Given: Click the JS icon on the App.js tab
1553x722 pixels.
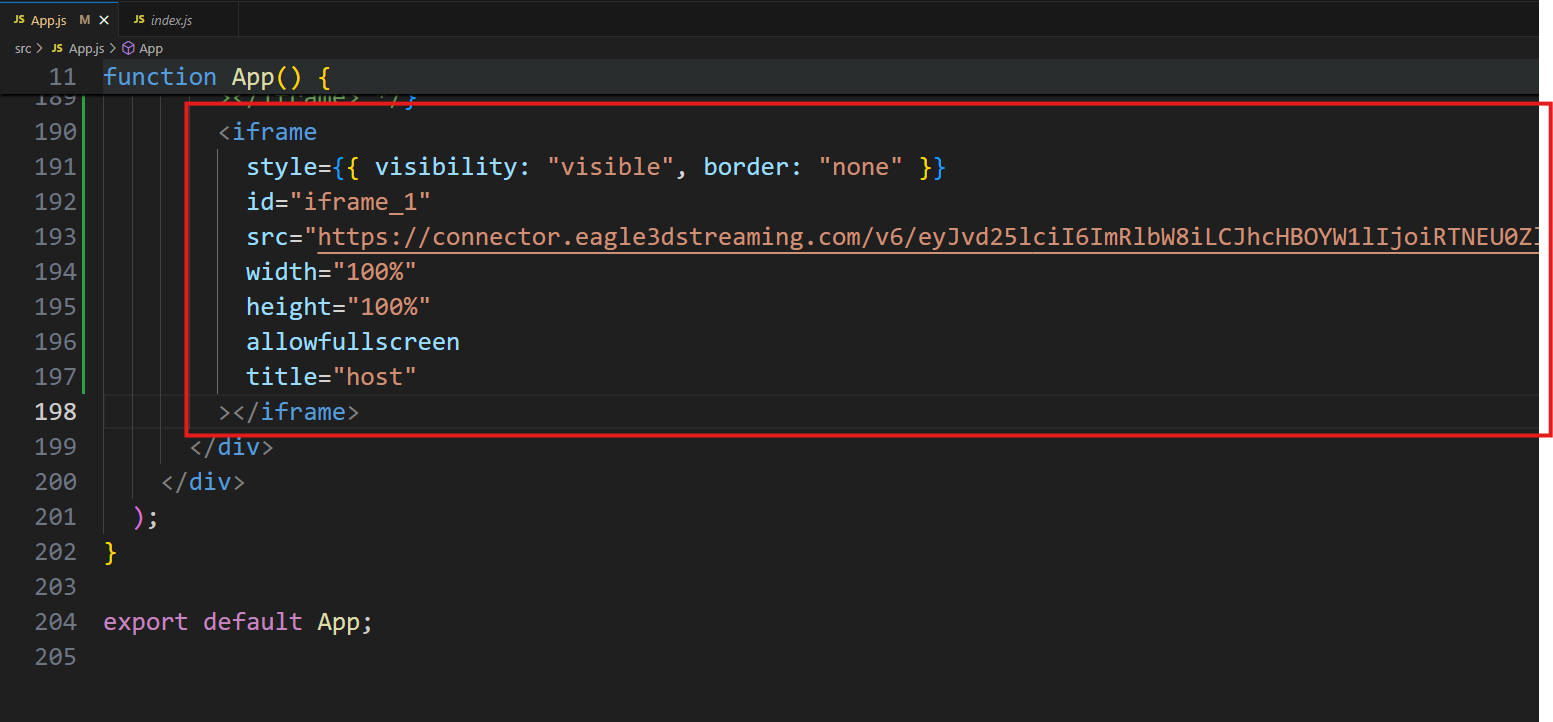Looking at the screenshot, I should point(19,20).
